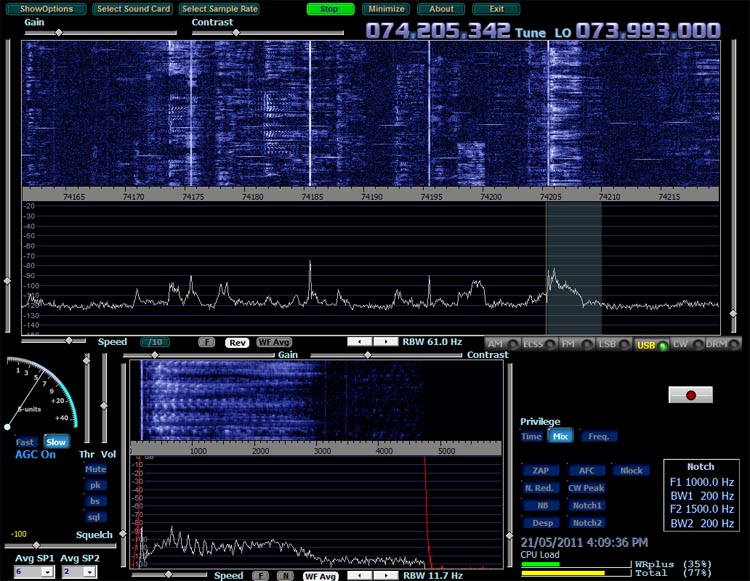The height and width of the screenshot is (581, 750).
Task: Click the Squelch level slider
Action: 58,546
